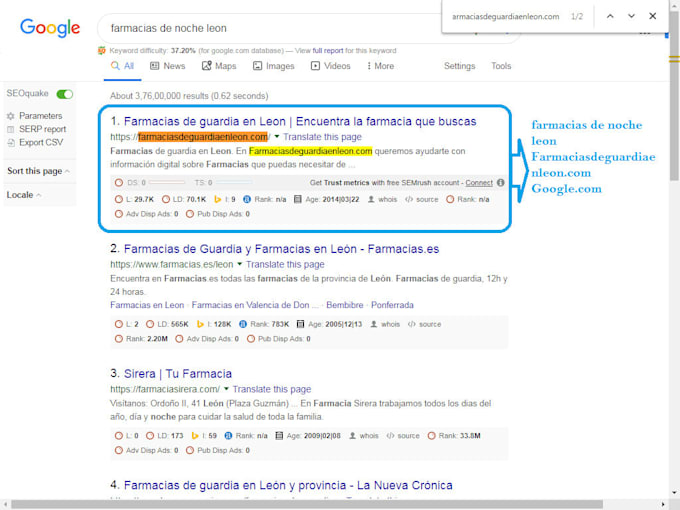This screenshot has width=680, height=510.
Task: Switch to the Videos tab
Action: click(330, 66)
